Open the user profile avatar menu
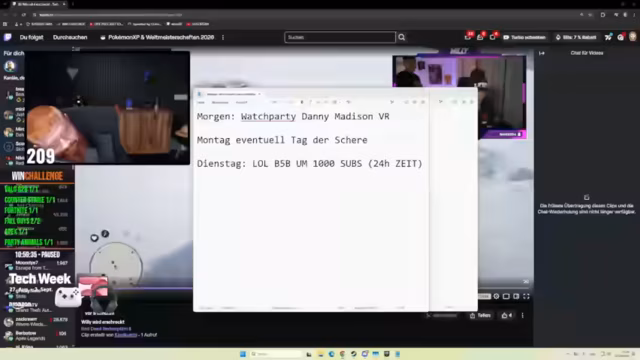The image size is (640, 360). click(633, 37)
